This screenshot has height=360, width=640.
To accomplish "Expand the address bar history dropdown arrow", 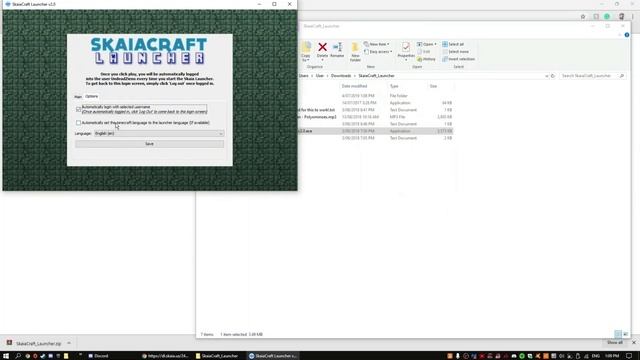I will [x=547, y=76].
